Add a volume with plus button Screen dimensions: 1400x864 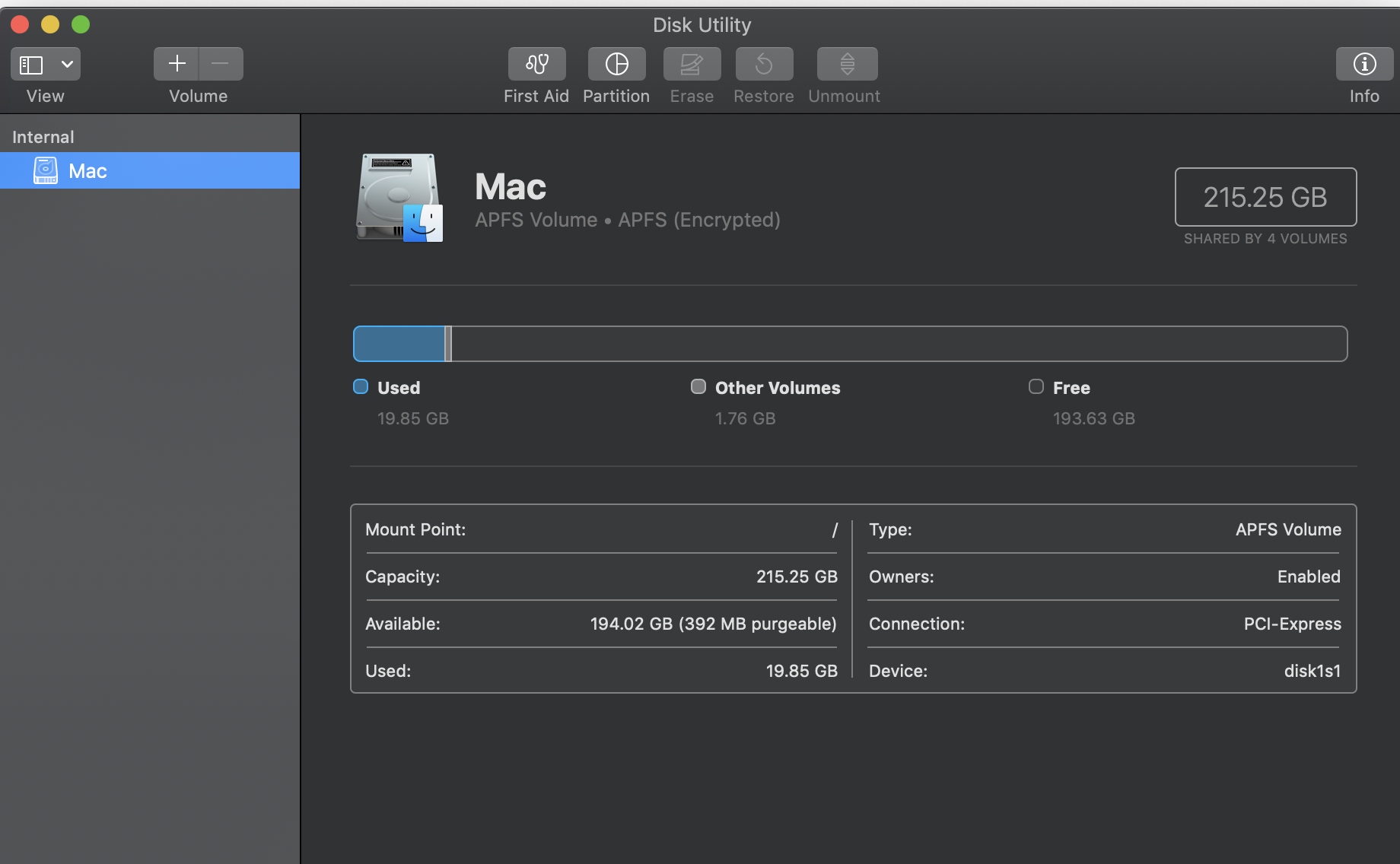click(x=177, y=64)
